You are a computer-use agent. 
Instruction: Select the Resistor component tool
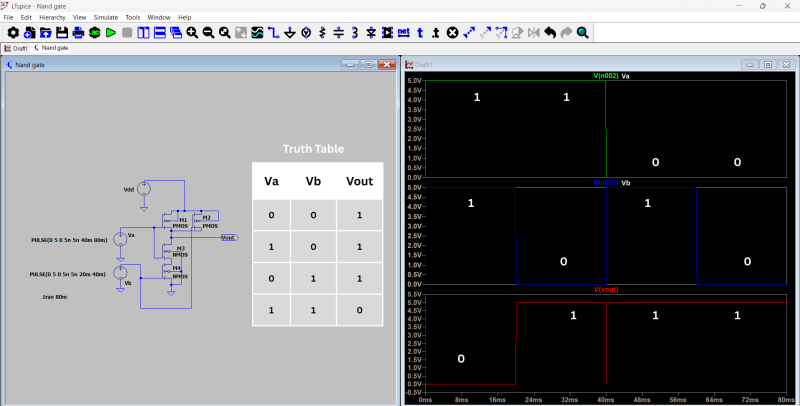(322, 33)
